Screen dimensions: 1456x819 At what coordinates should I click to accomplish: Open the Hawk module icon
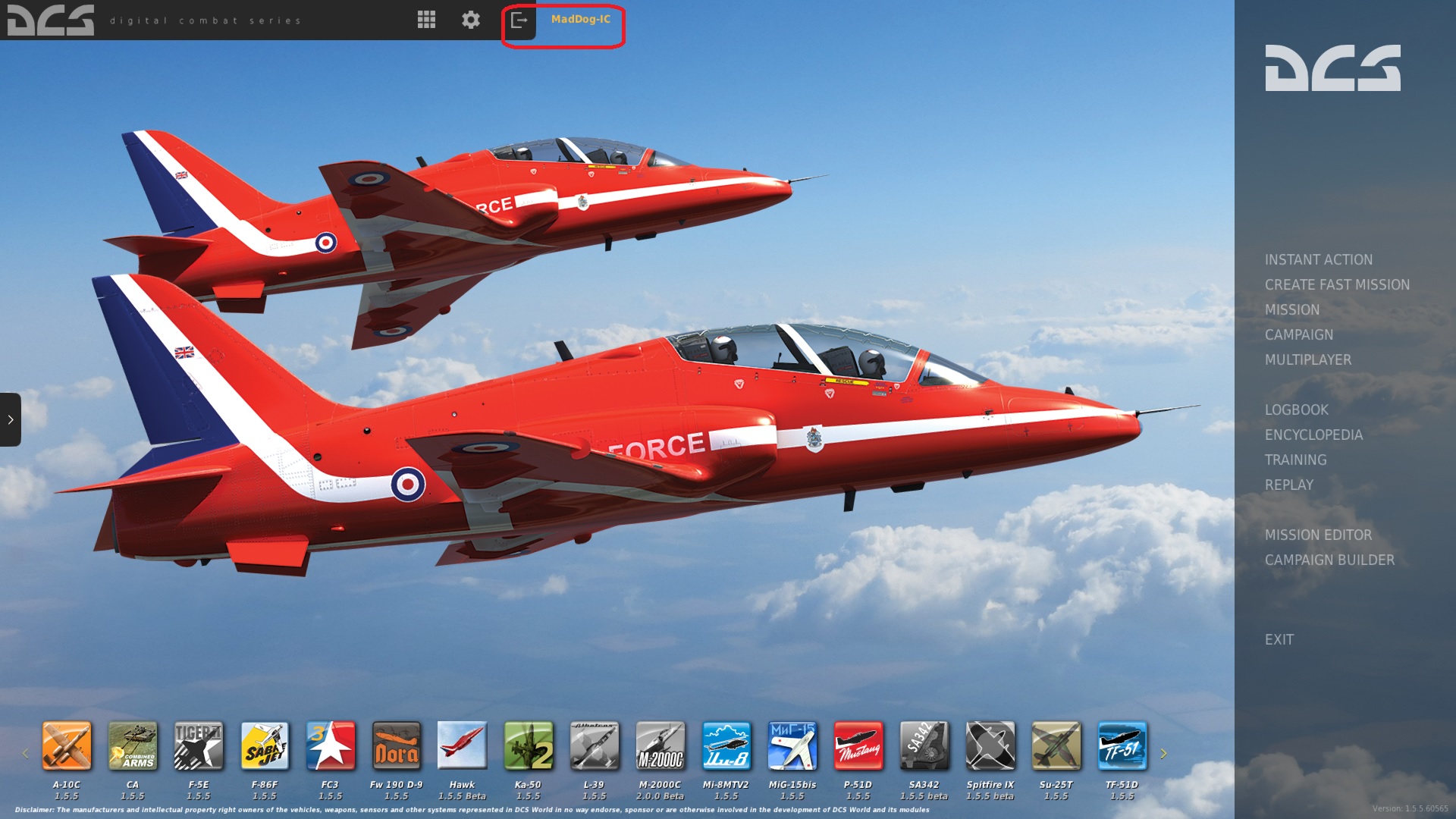(x=463, y=745)
